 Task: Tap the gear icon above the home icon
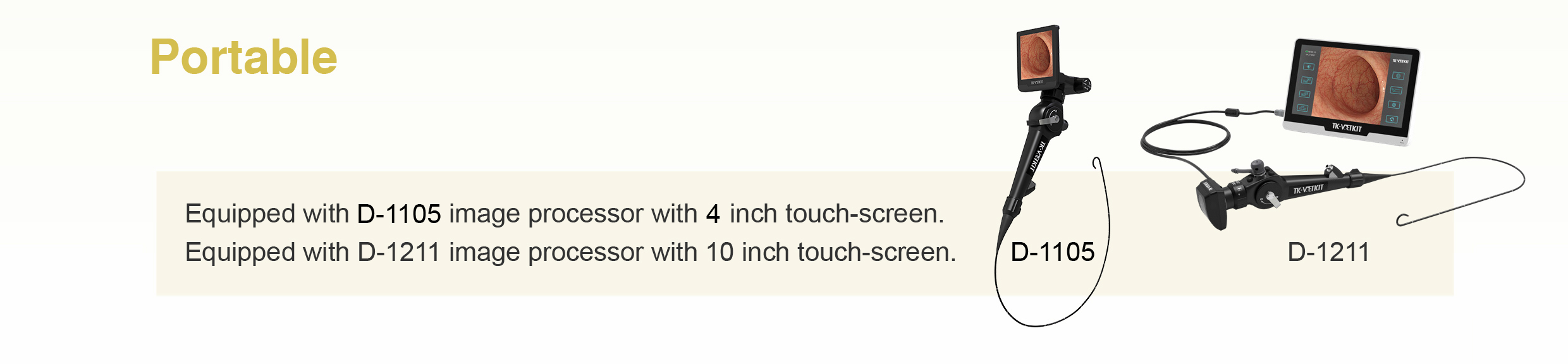[x=1394, y=104]
